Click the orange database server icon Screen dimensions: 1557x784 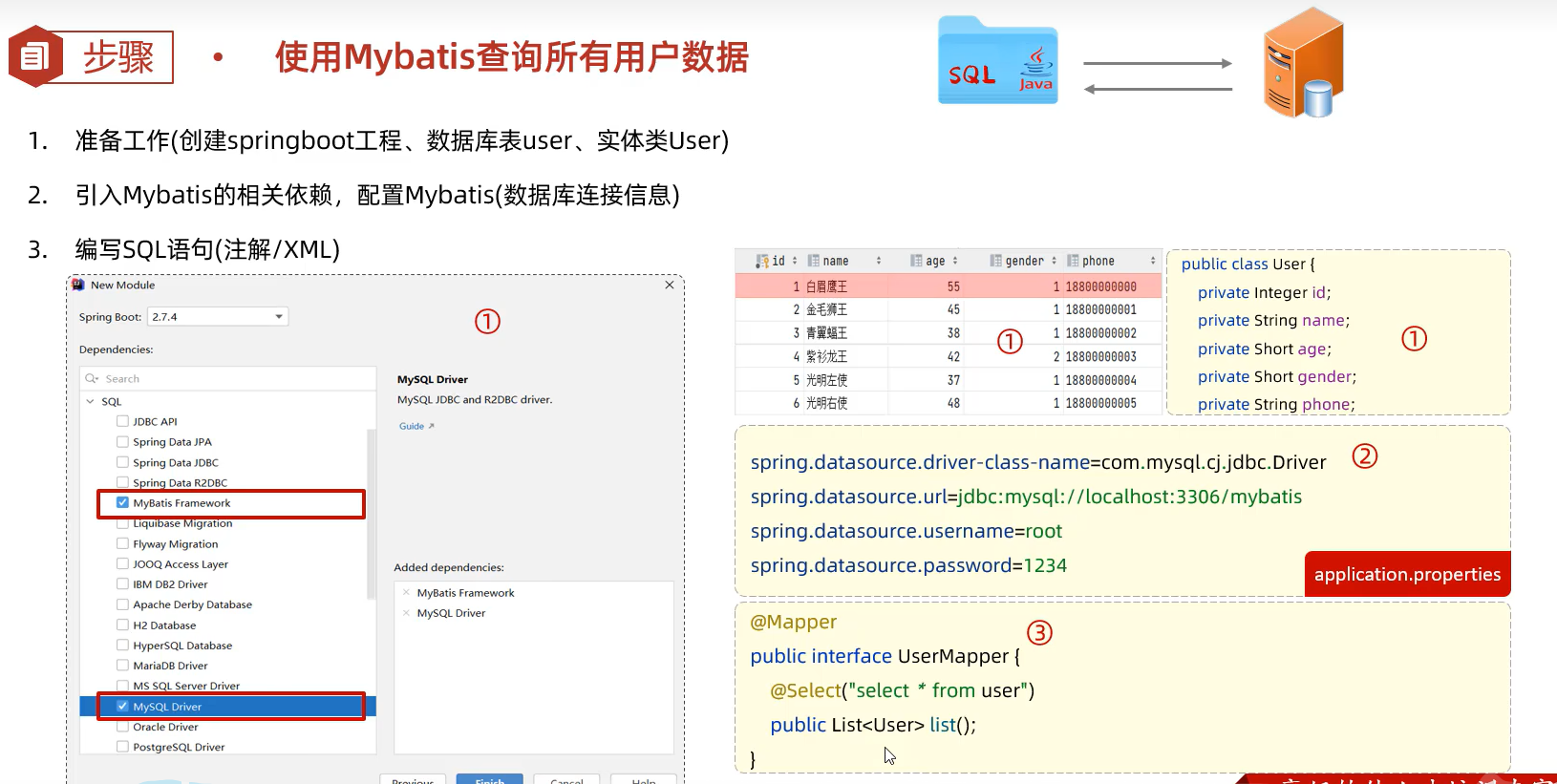pyautogui.click(x=1304, y=63)
